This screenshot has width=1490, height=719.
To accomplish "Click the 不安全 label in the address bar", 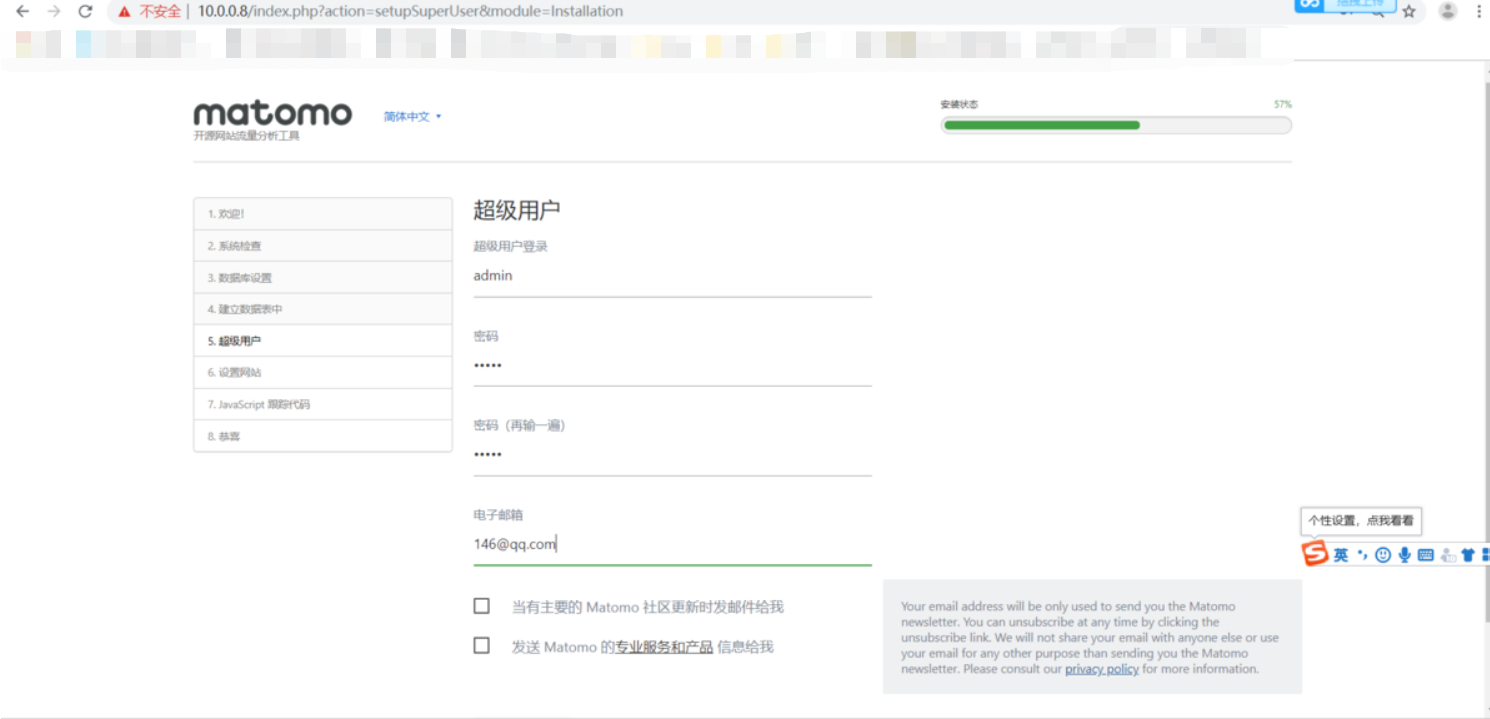I will 160,12.
